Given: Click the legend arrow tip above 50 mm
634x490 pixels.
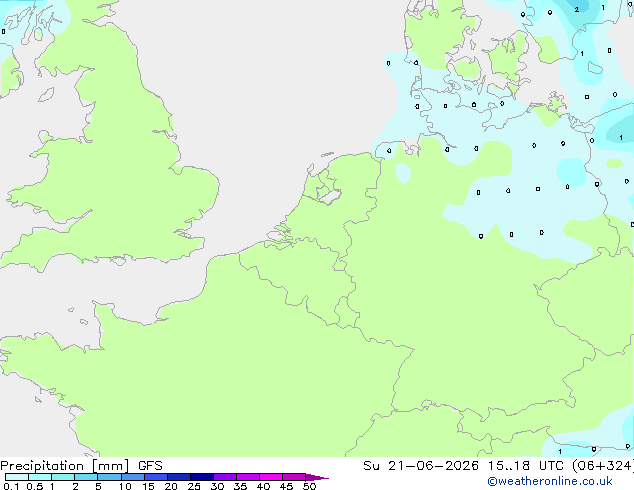Looking at the screenshot, I should pos(317,477).
